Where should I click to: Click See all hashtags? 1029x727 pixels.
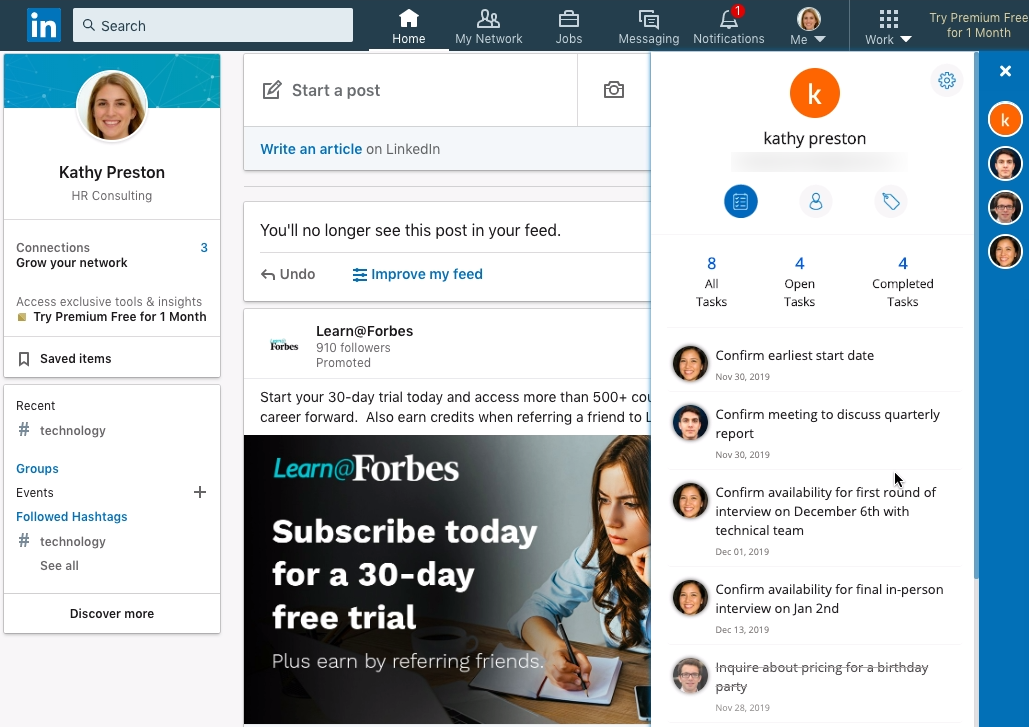pyautogui.click(x=59, y=566)
